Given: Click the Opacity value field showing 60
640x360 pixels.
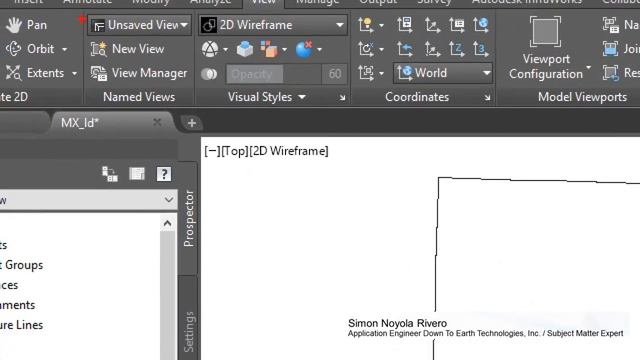Looking at the screenshot, I should pos(335,74).
